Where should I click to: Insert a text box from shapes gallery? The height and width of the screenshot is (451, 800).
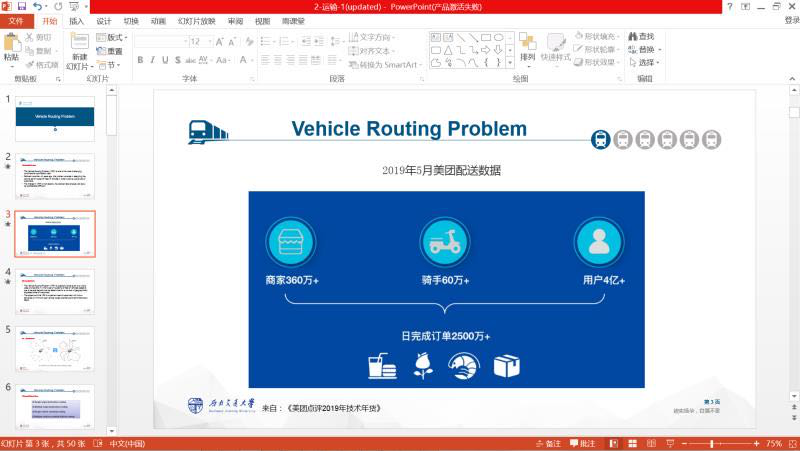(x=436, y=37)
